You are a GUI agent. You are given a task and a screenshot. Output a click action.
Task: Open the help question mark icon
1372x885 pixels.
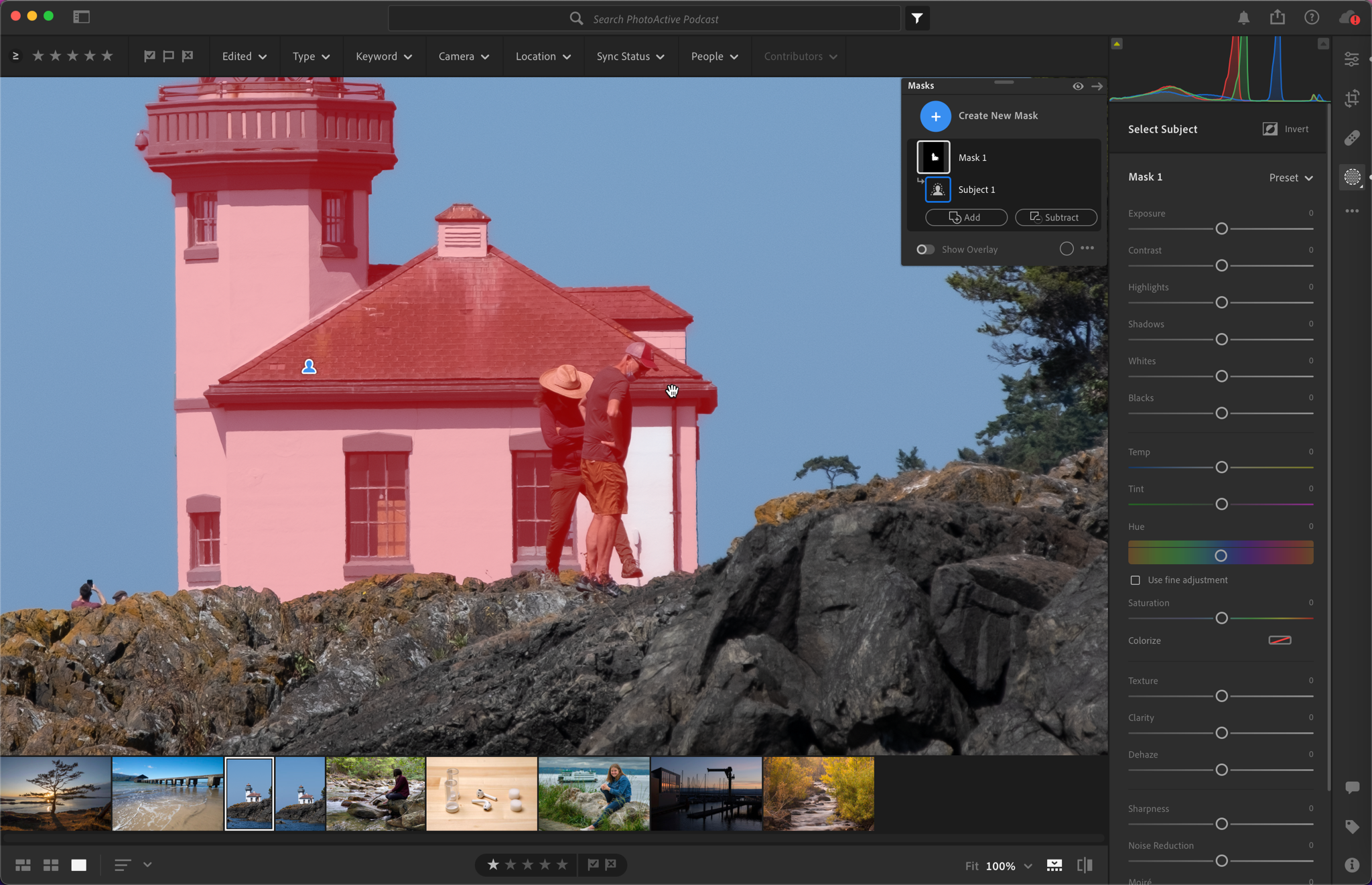(1312, 17)
